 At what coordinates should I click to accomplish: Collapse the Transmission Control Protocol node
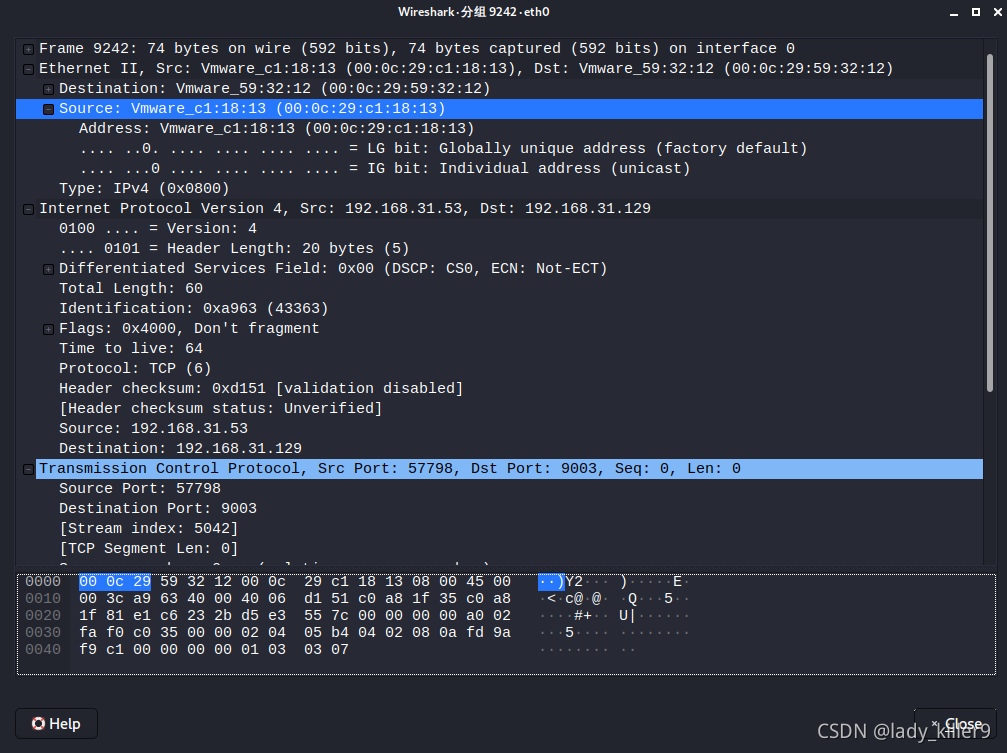pos(28,470)
